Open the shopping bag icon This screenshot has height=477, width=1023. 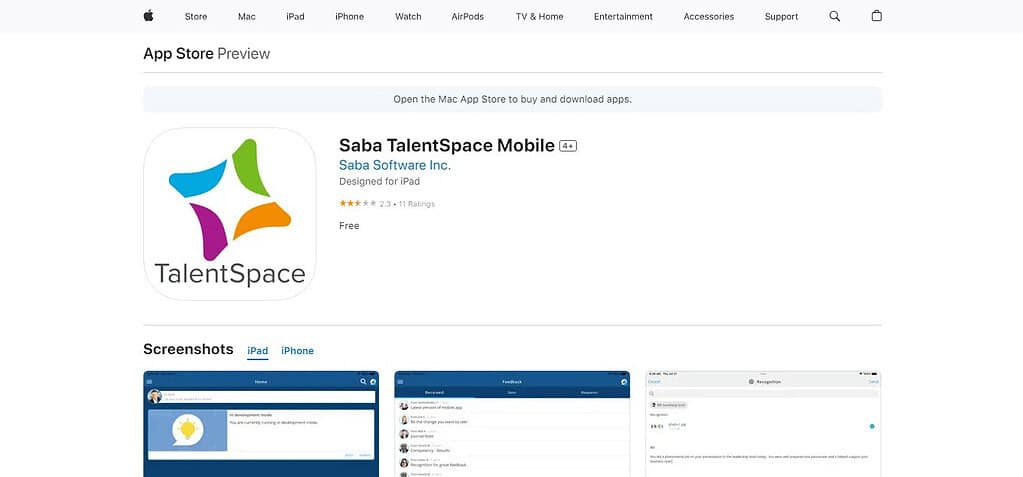click(x=876, y=16)
